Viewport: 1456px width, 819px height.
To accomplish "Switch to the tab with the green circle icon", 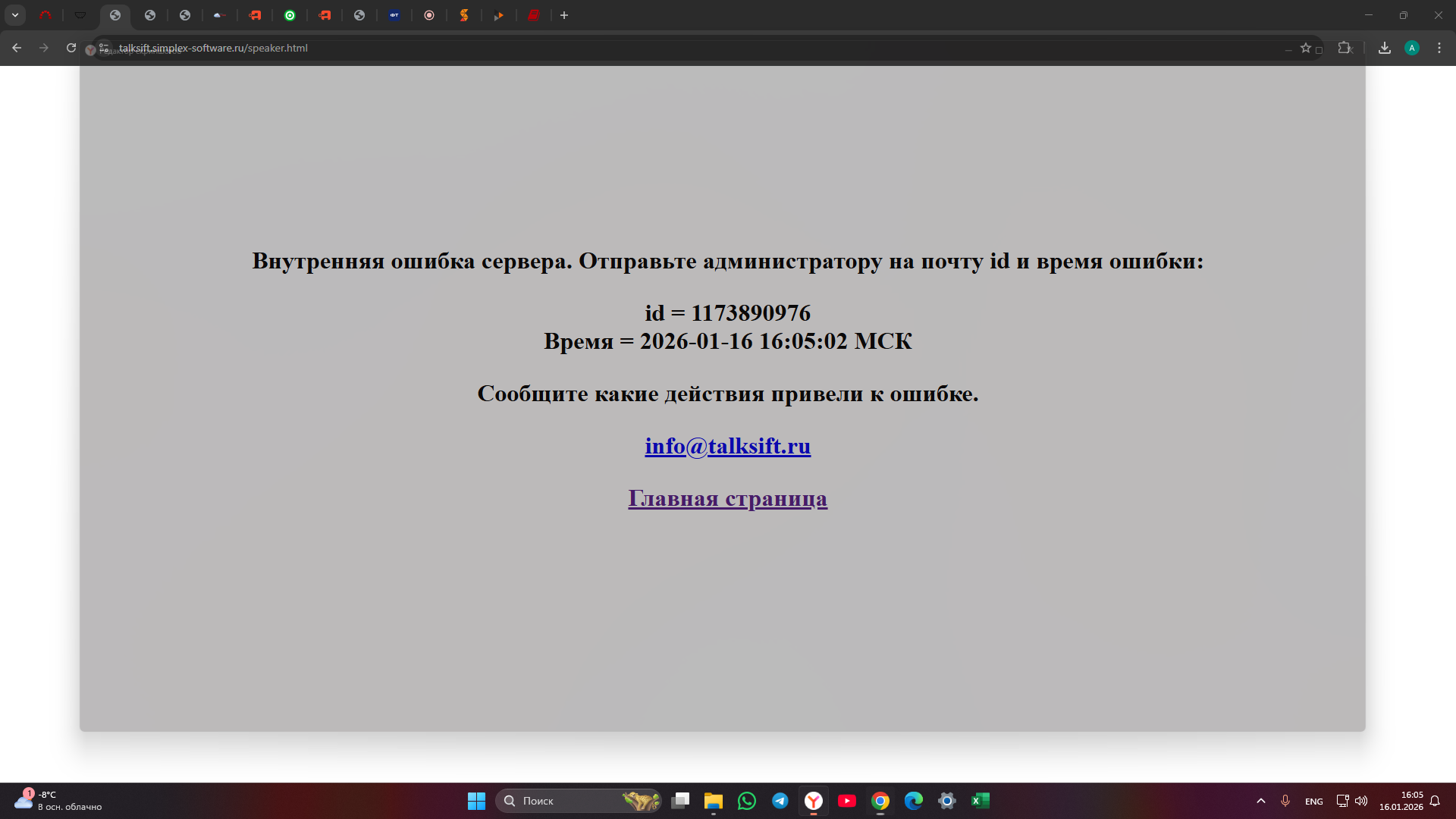I will click(x=290, y=15).
